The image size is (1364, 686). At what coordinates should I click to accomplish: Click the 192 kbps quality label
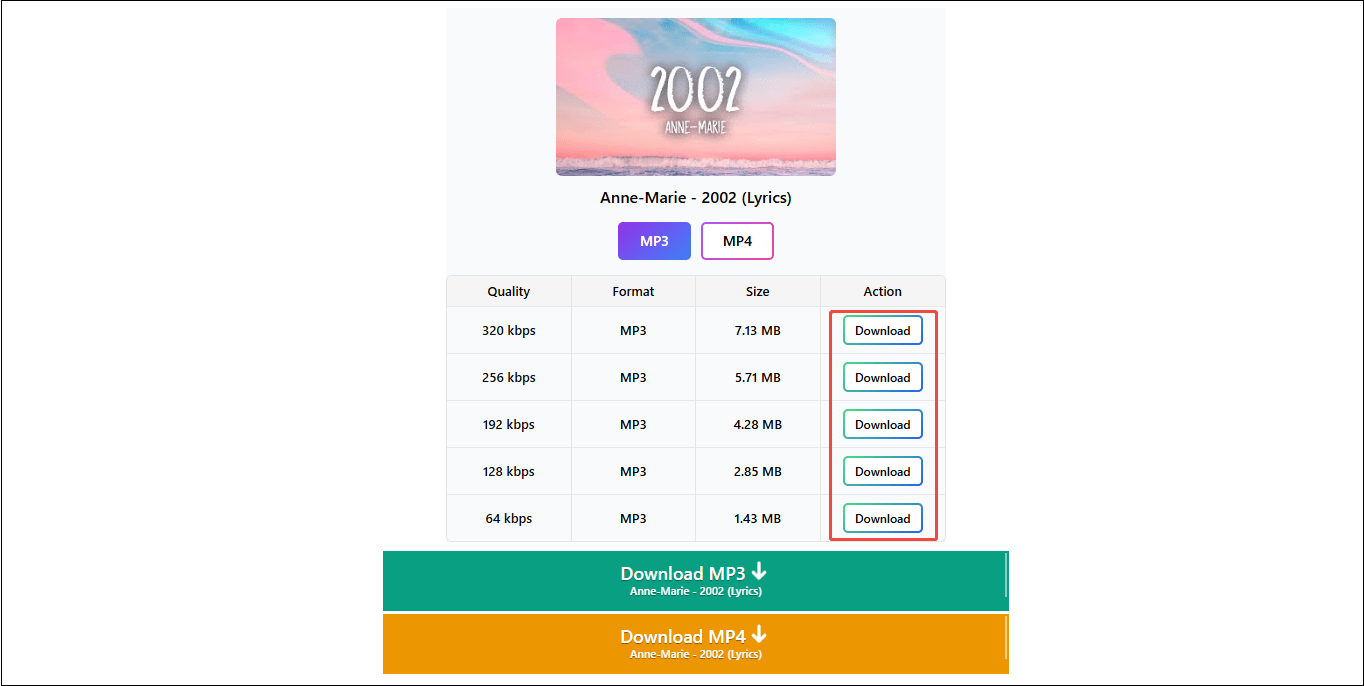[508, 424]
